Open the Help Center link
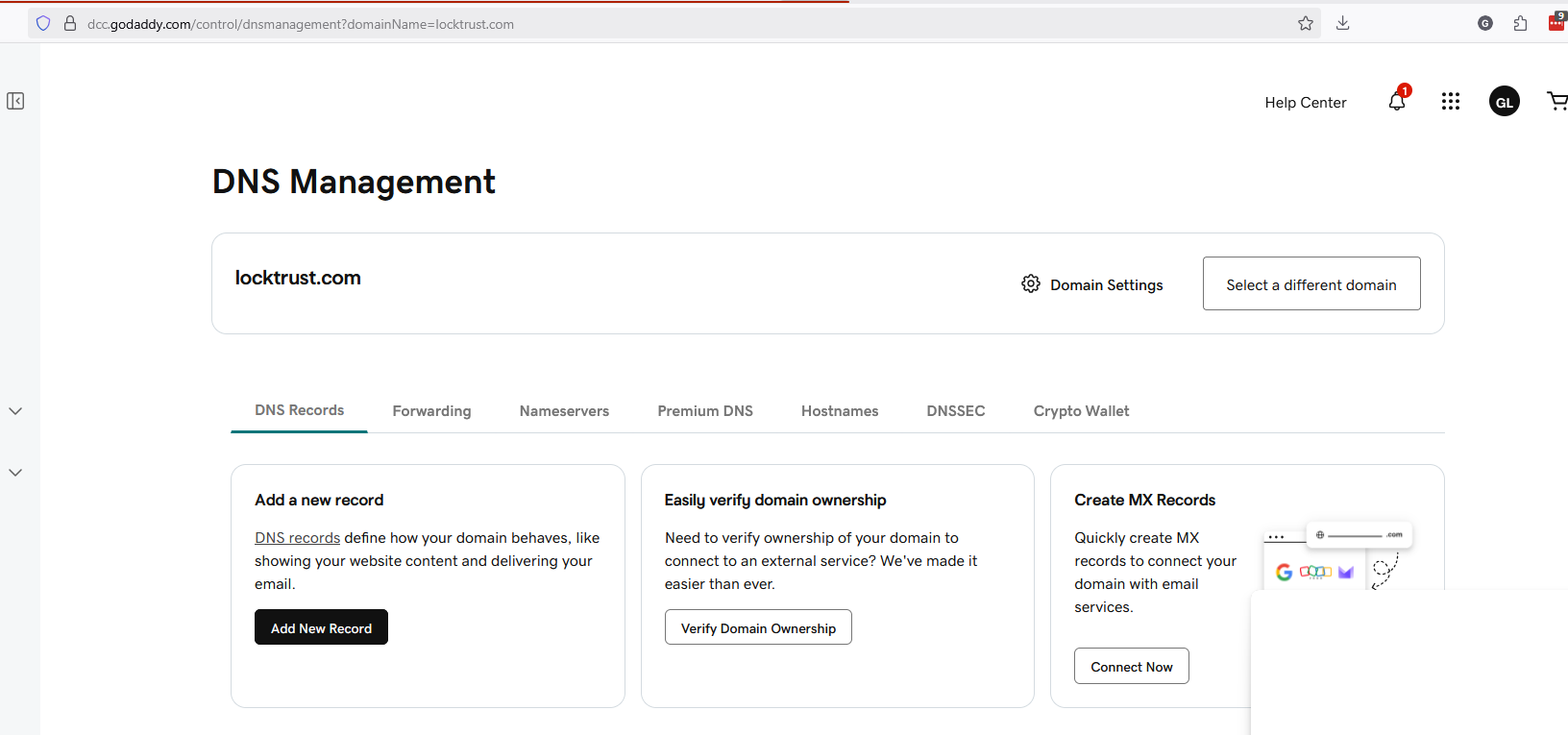Viewport: 1568px width, 735px height. (1306, 103)
